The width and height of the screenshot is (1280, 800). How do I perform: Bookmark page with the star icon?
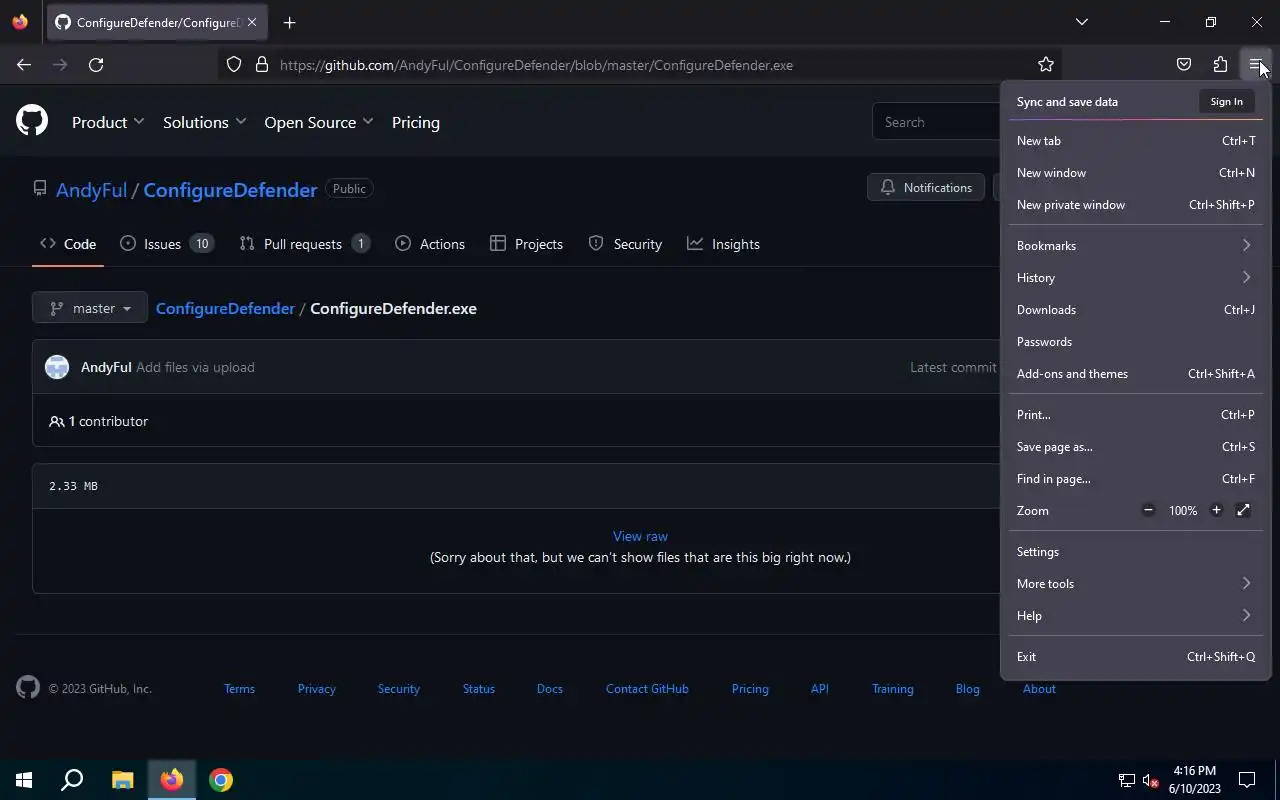1046,65
